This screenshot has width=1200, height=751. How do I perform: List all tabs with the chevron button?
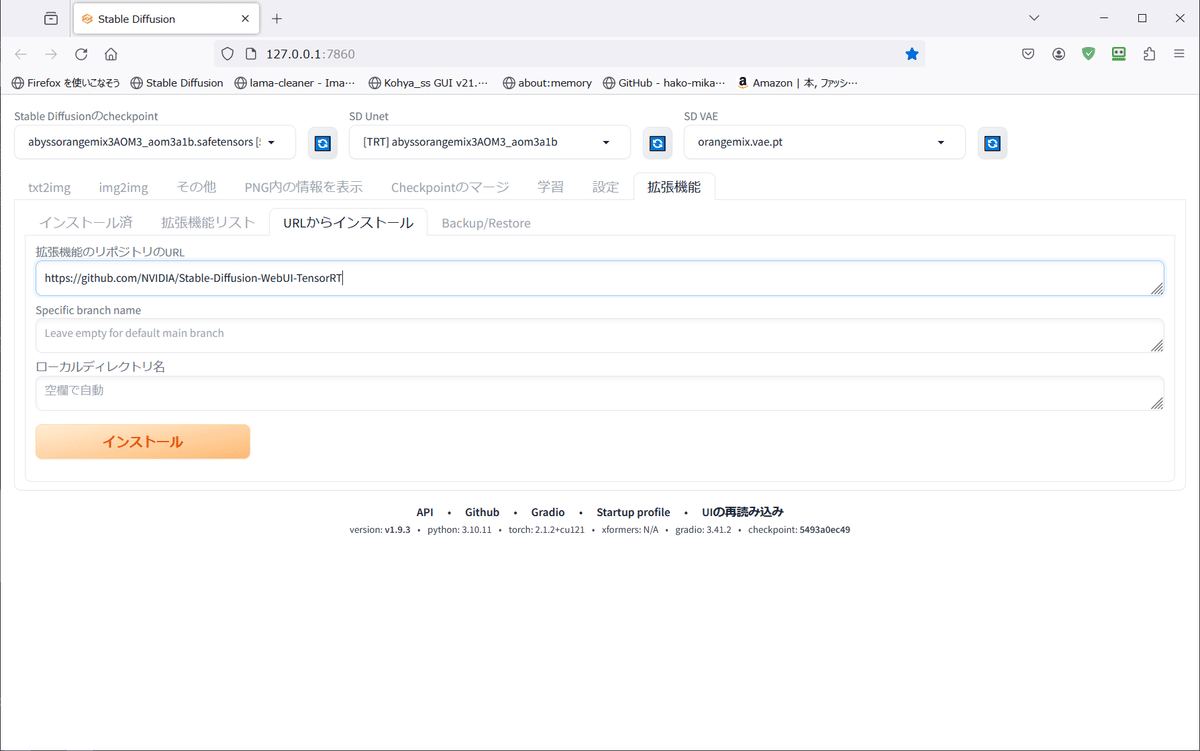pos(1034,18)
